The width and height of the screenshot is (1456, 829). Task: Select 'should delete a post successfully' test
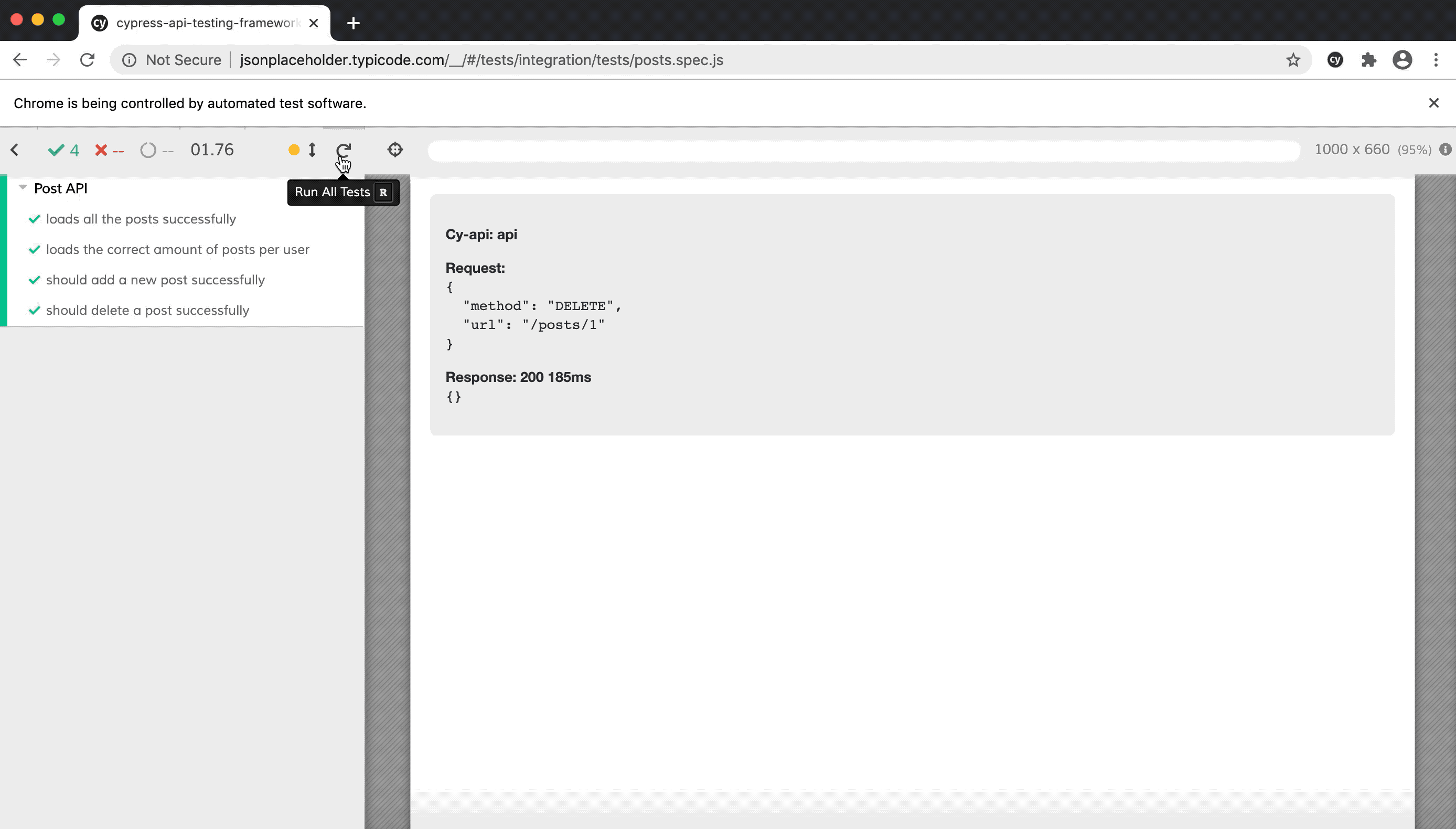(148, 310)
